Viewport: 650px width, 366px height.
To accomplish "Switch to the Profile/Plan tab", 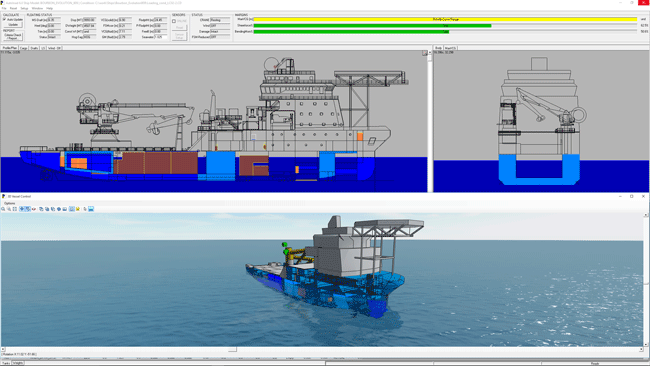I will pyautogui.click(x=10, y=48).
